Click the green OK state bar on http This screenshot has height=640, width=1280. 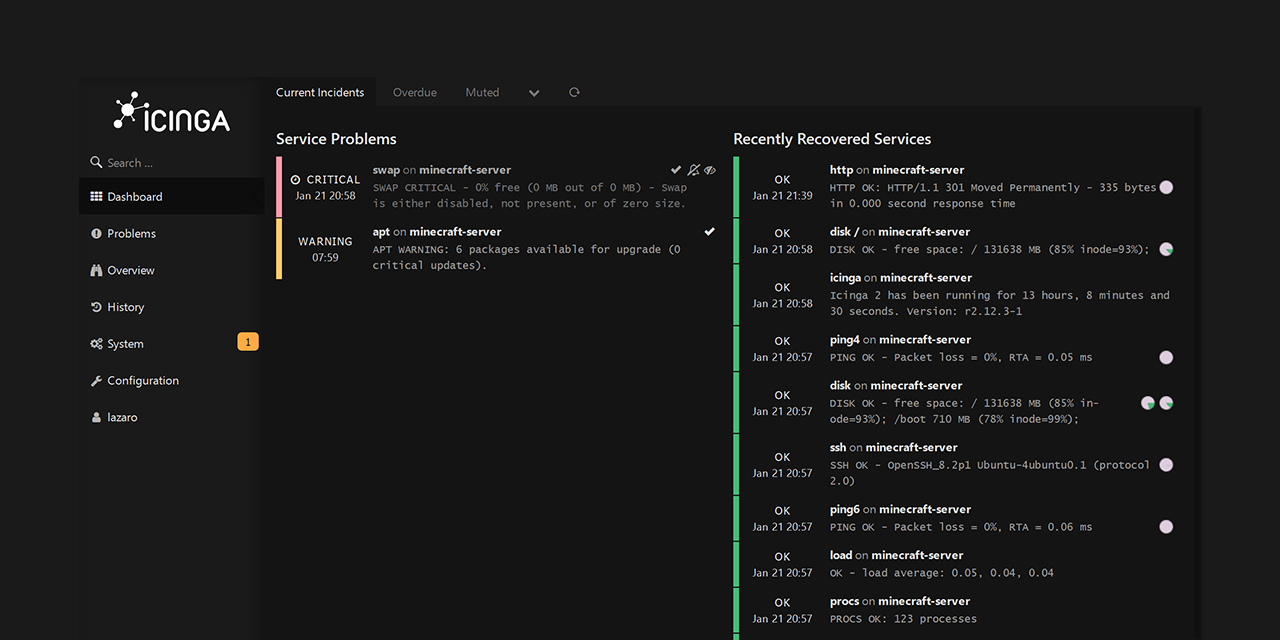pyautogui.click(x=736, y=187)
